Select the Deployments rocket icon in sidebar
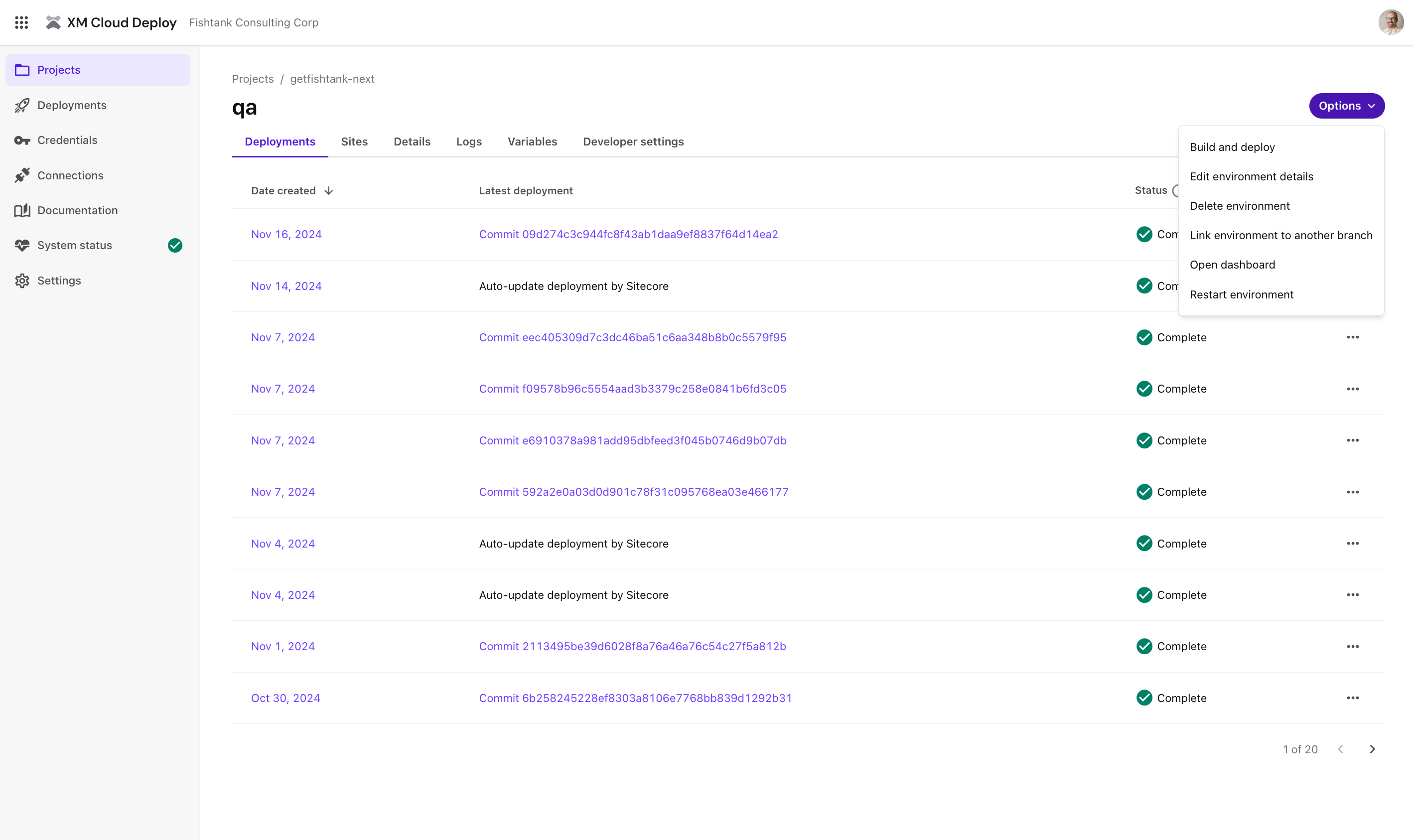The image size is (1413, 840). click(x=22, y=105)
